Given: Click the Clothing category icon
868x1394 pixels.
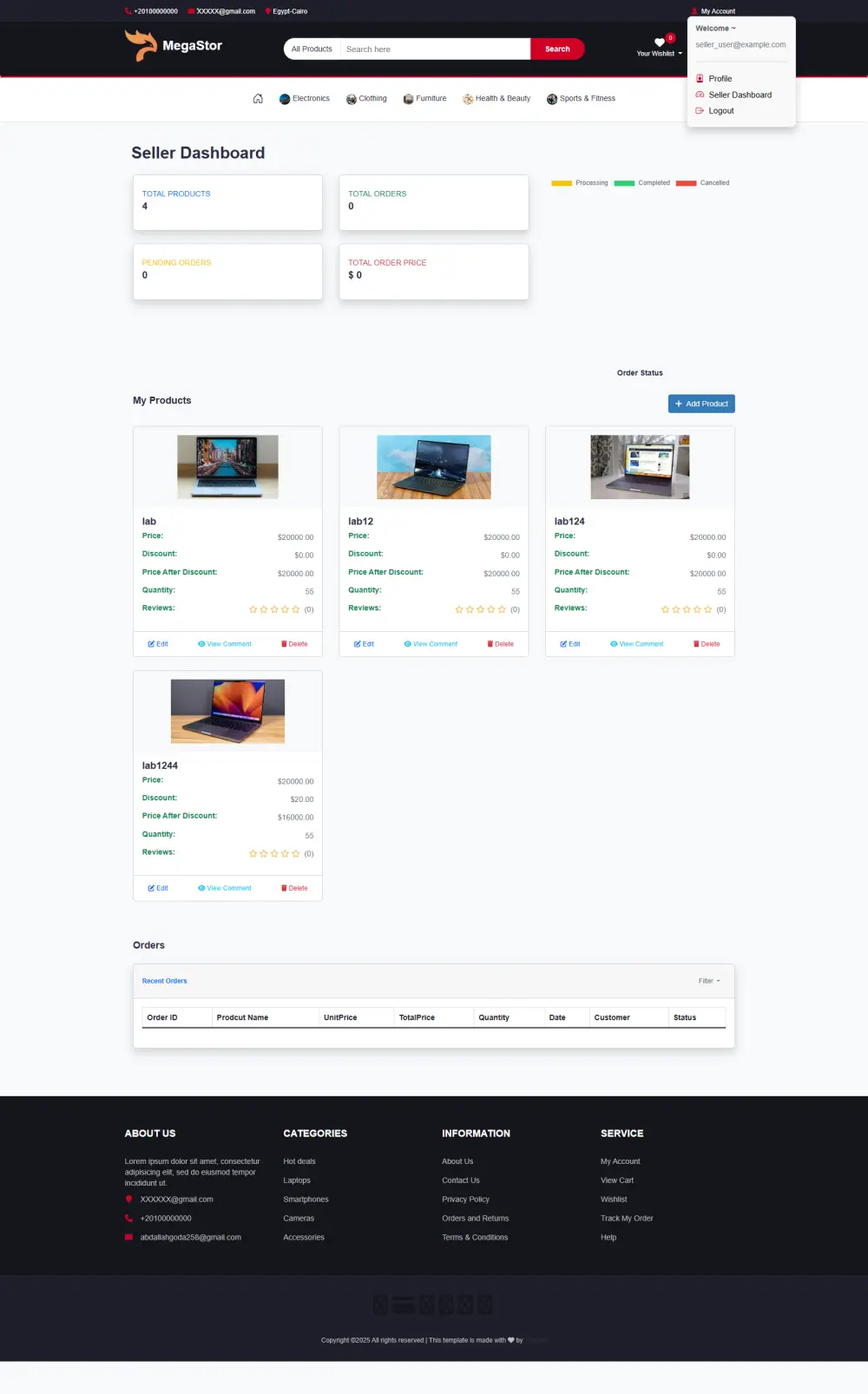Looking at the screenshot, I should pos(351,99).
